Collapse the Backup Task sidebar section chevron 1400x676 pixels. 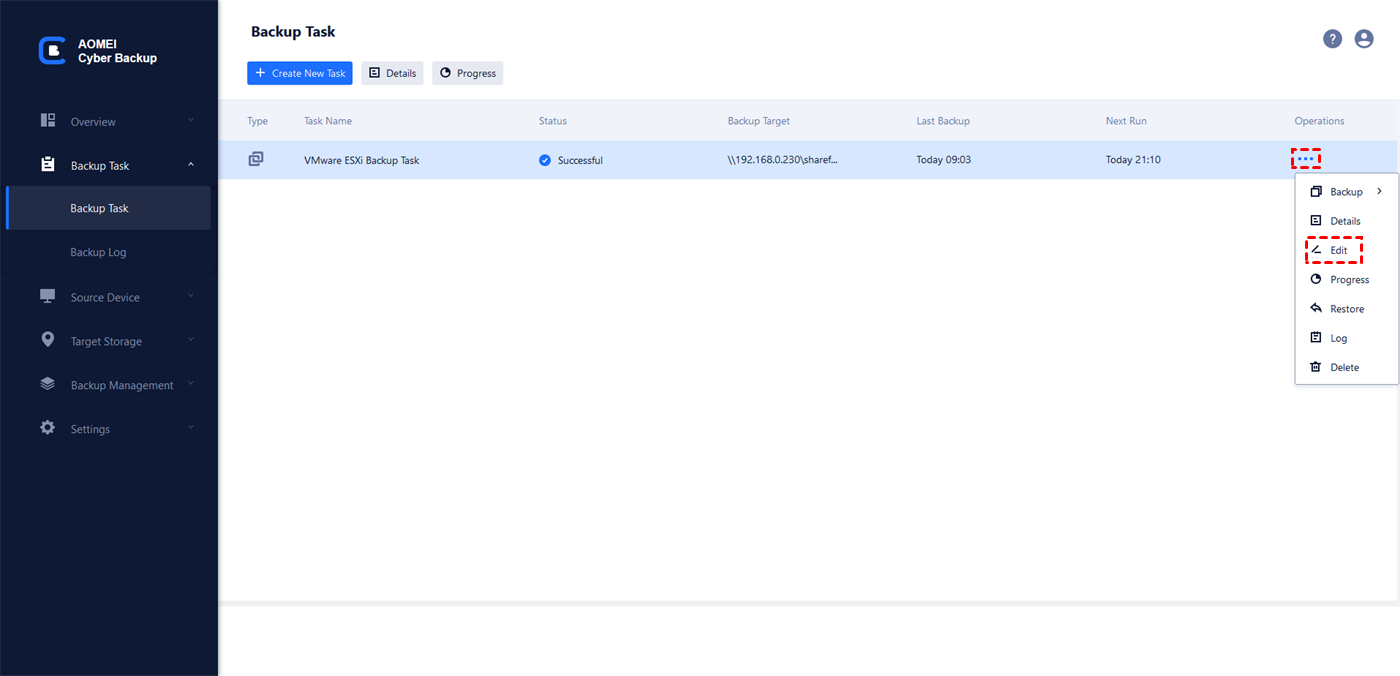(190, 165)
